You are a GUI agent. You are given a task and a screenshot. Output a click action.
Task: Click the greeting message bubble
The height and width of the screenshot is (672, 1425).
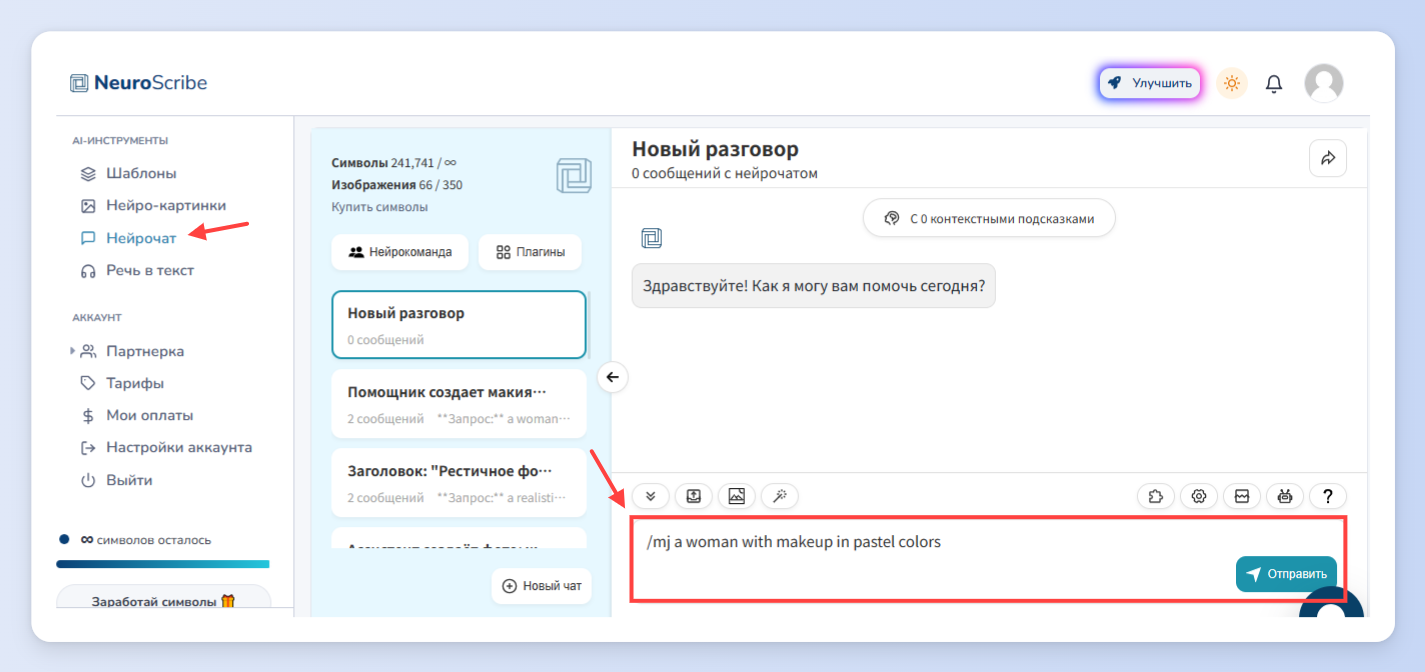(814, 285)
